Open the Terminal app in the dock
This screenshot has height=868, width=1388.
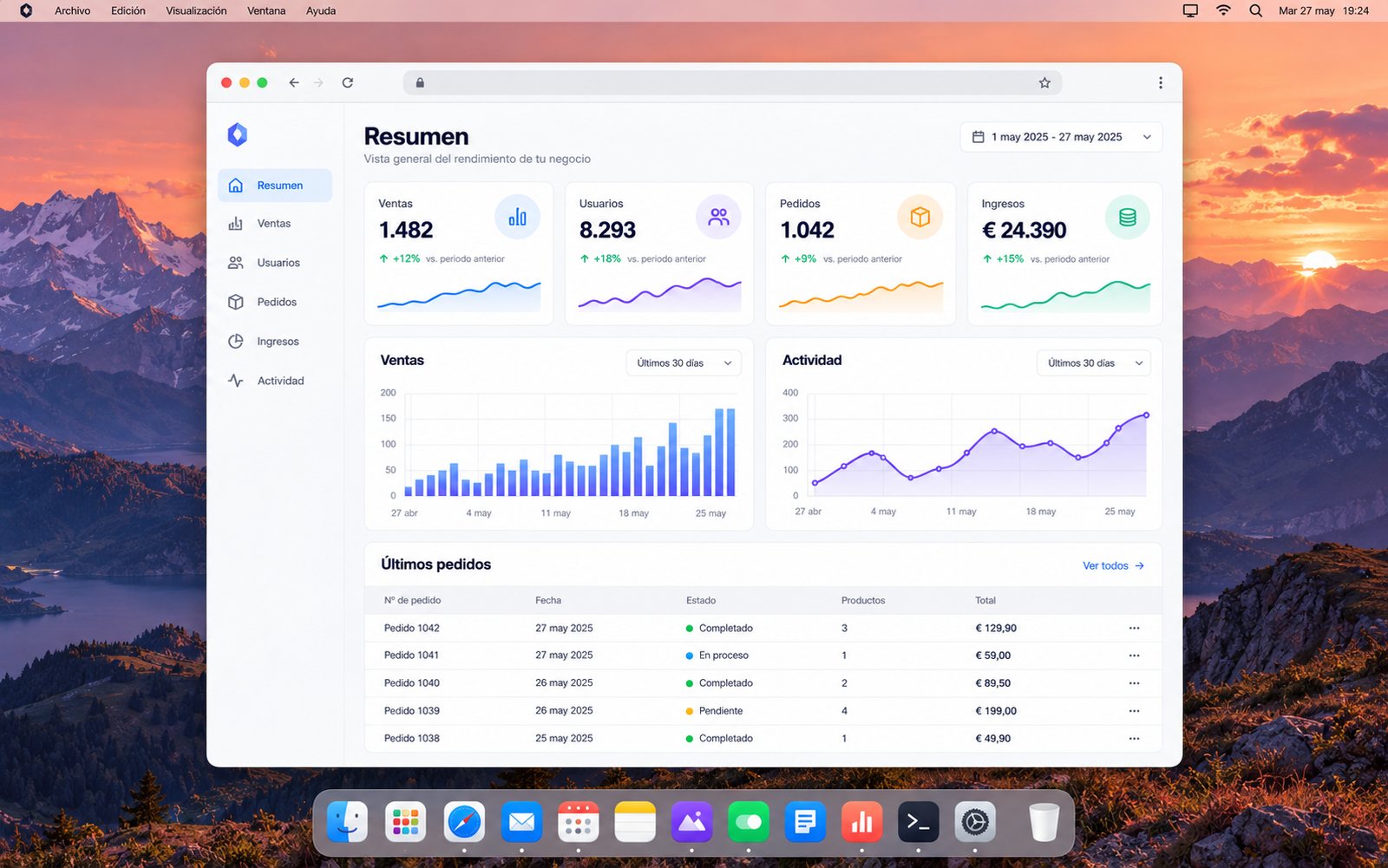(918, 822)
